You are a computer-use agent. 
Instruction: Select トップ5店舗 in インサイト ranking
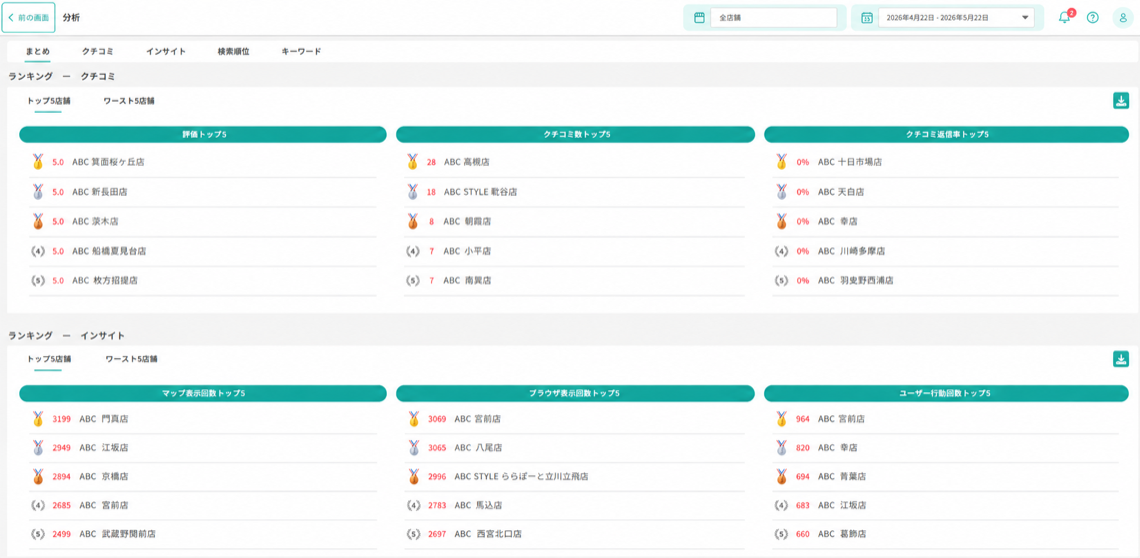[x=49, y=359]
